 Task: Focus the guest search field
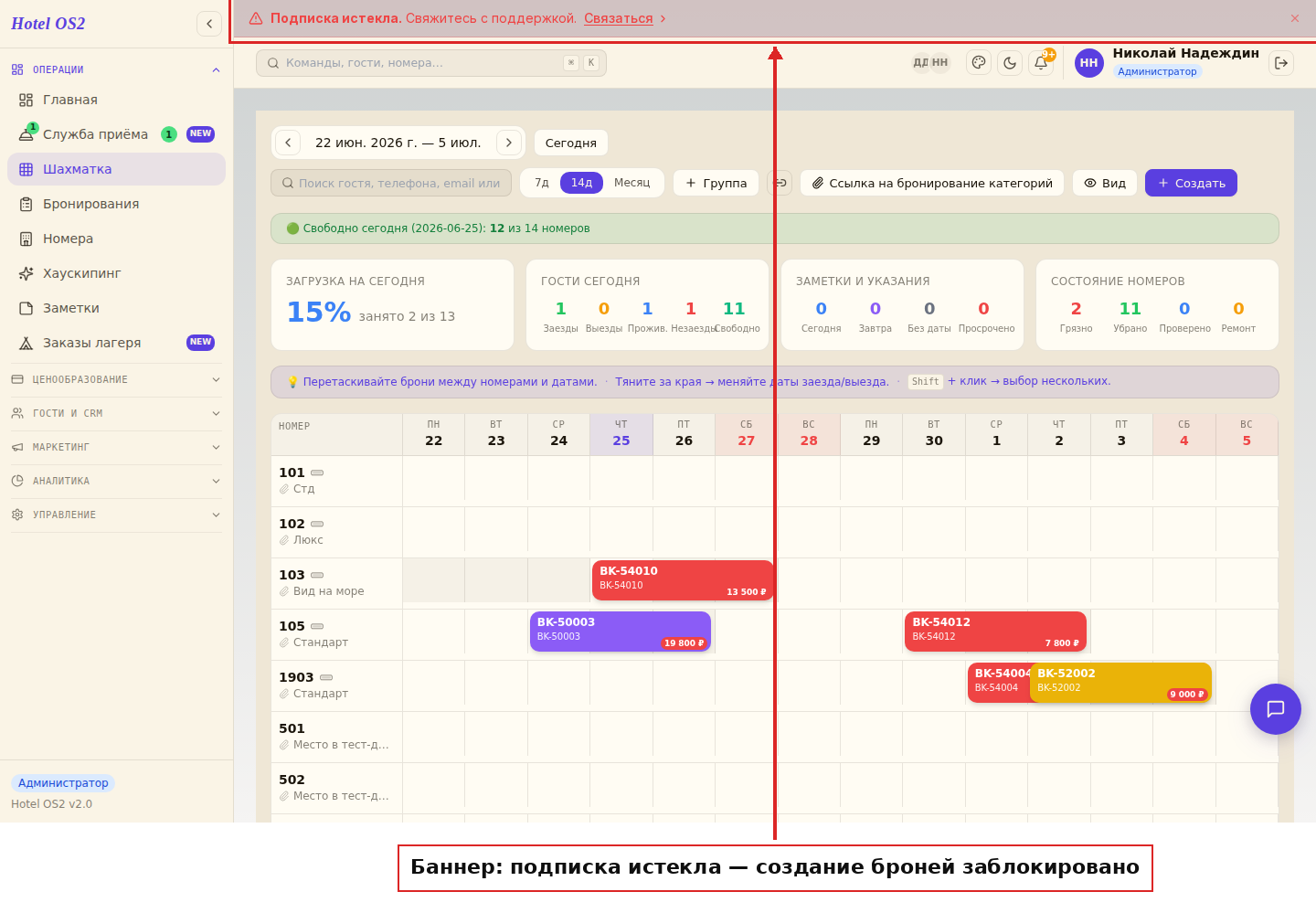click(391, 183)
